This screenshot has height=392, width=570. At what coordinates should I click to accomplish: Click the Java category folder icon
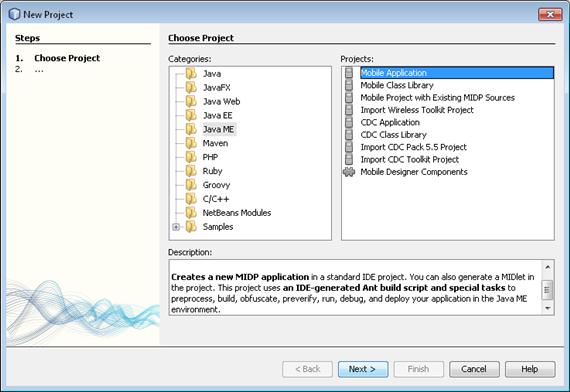click(x=191, y=73)
